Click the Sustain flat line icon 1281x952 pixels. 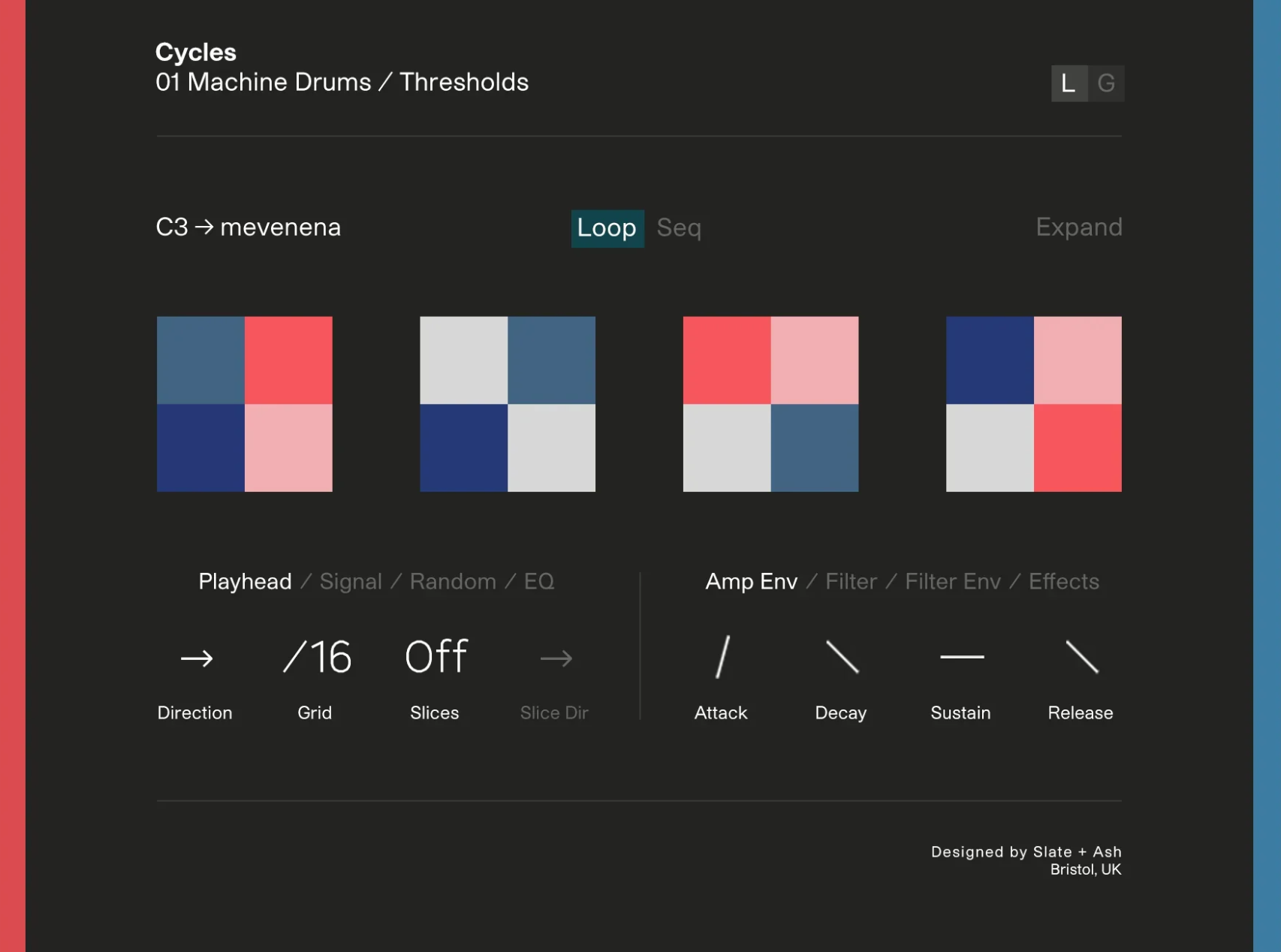click(962, 657)
